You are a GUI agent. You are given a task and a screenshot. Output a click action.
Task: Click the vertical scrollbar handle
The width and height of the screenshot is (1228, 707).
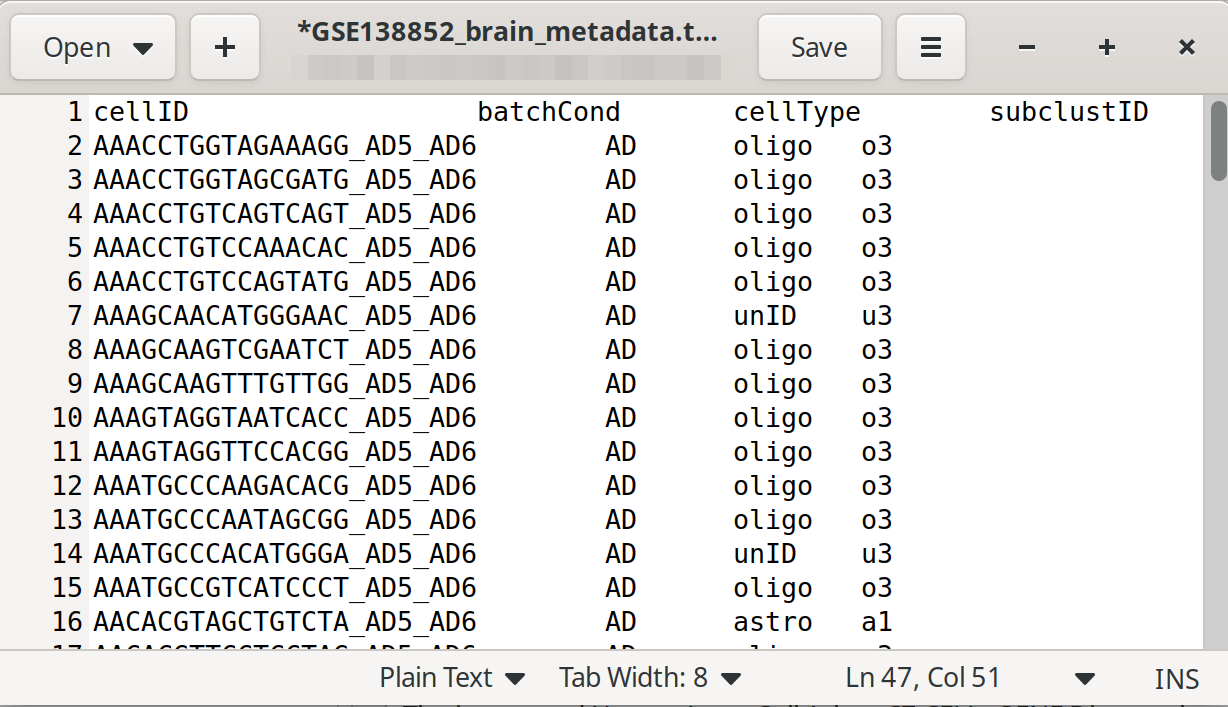pyautogui.click(x=1217, y=140)
